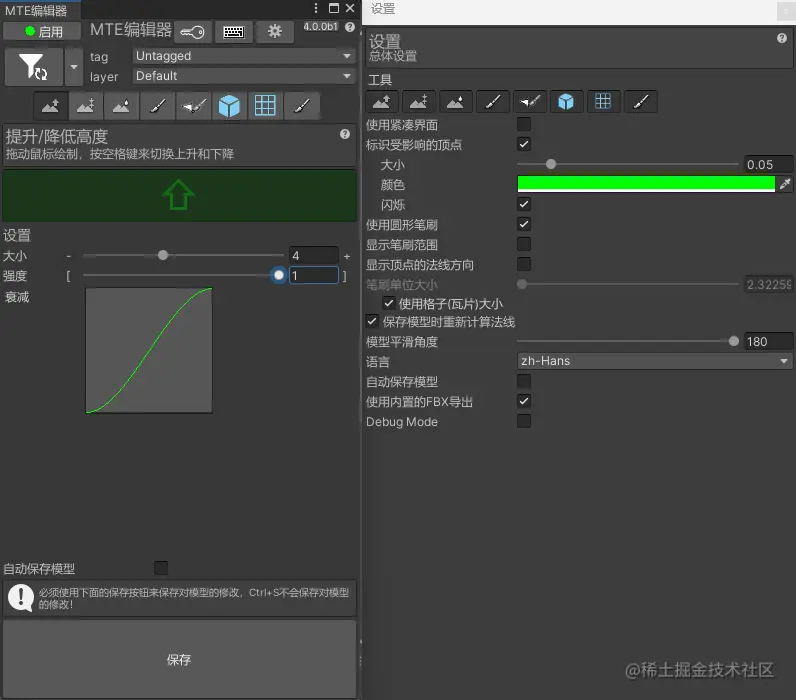796x700 pixels.
Task: Click the key icon button in the MTE editor header
Action: 192,32
